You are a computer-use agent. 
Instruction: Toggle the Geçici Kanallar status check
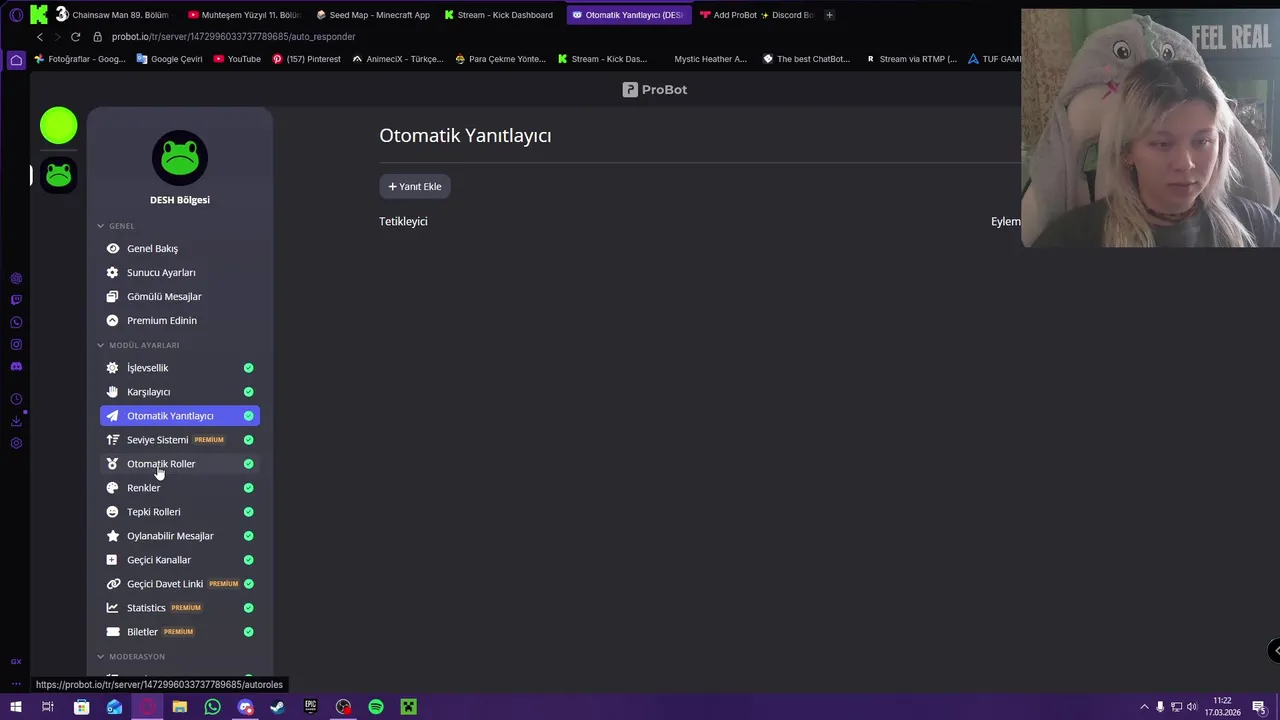click(248, 560)
